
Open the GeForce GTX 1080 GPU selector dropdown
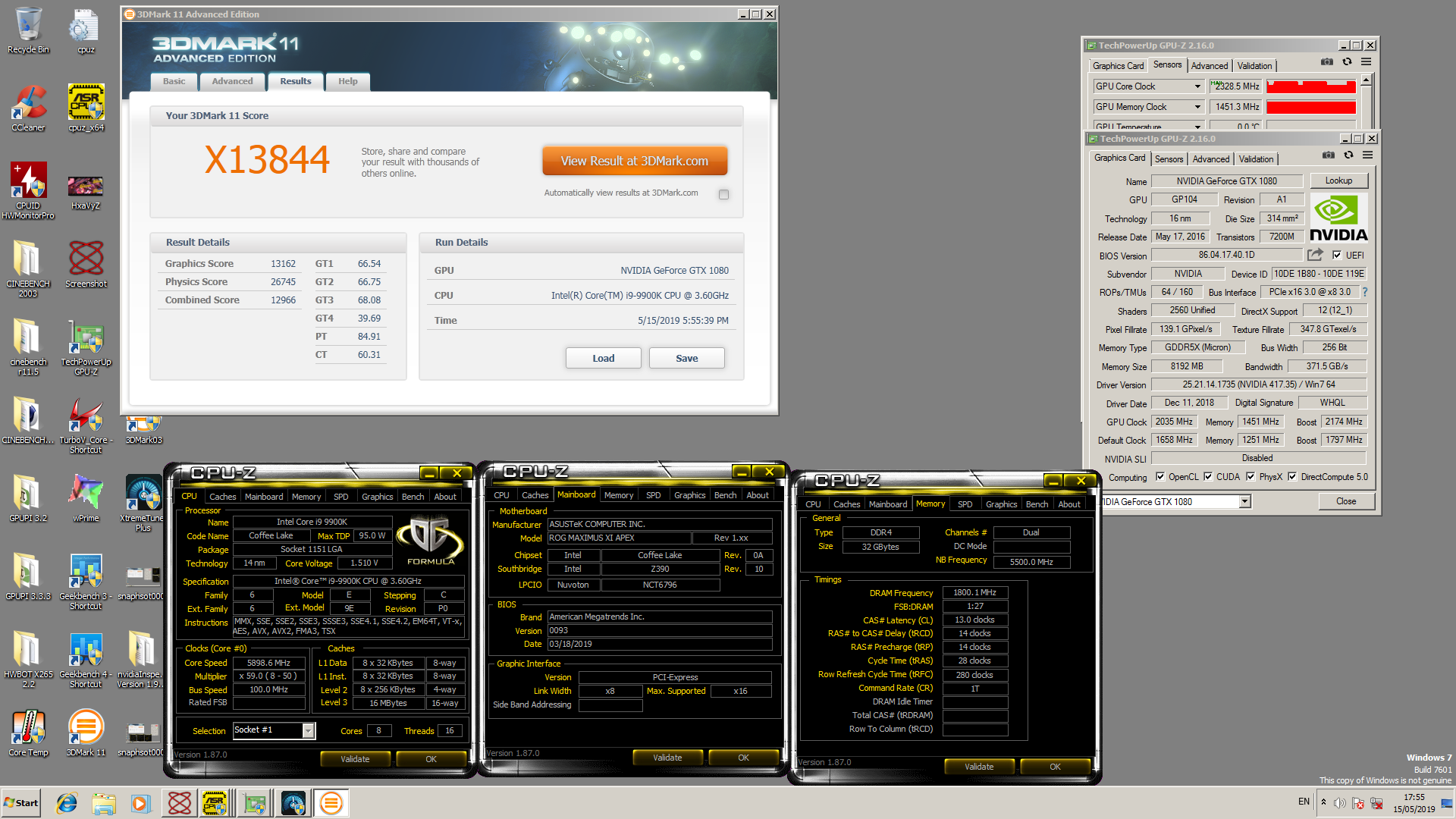[1244, 501]
